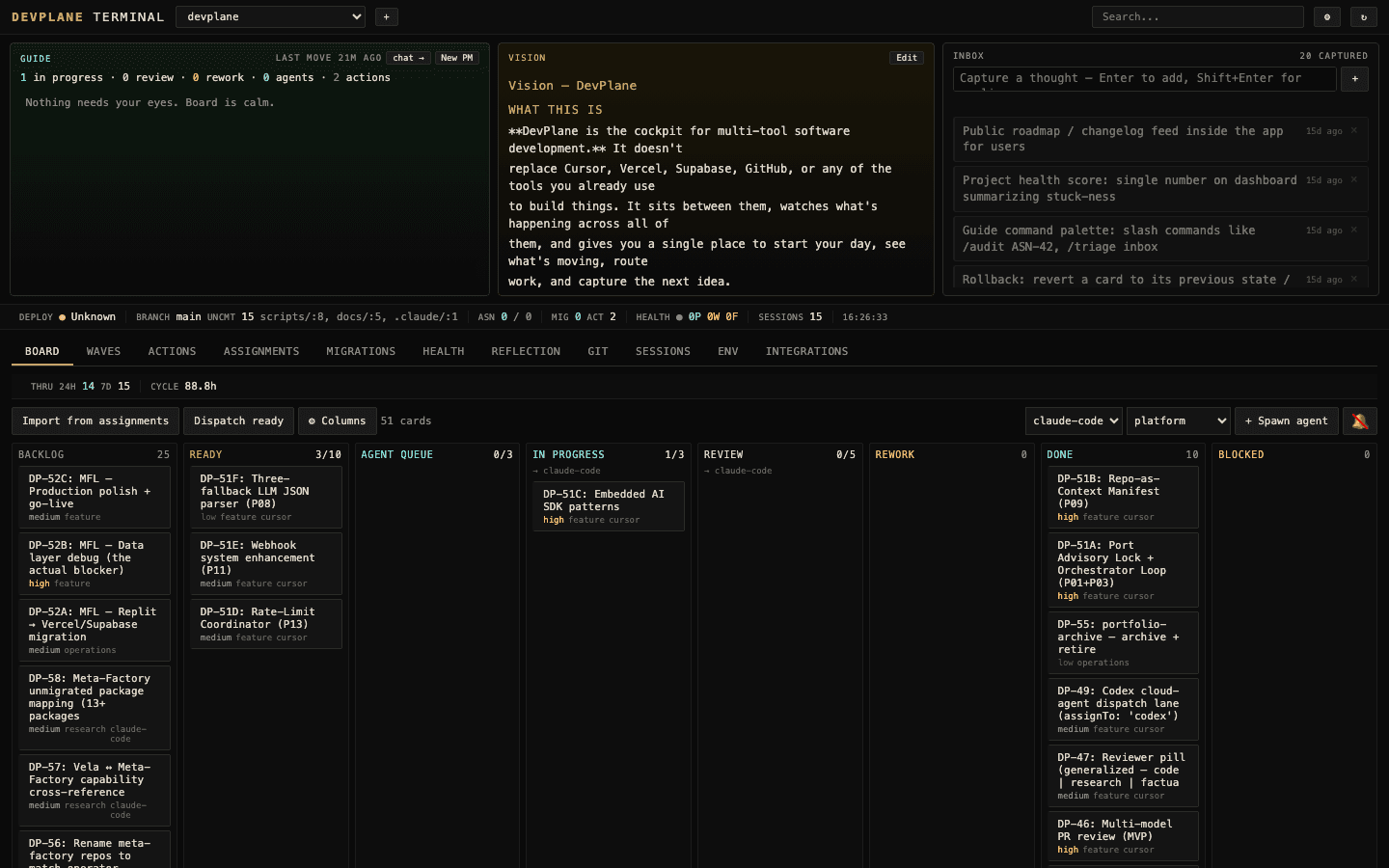The width and height of the screenshot is (1389, 868).
Task: Click the HEALTH 0P 0W 0F status
Action: click(x=687, y=316)
